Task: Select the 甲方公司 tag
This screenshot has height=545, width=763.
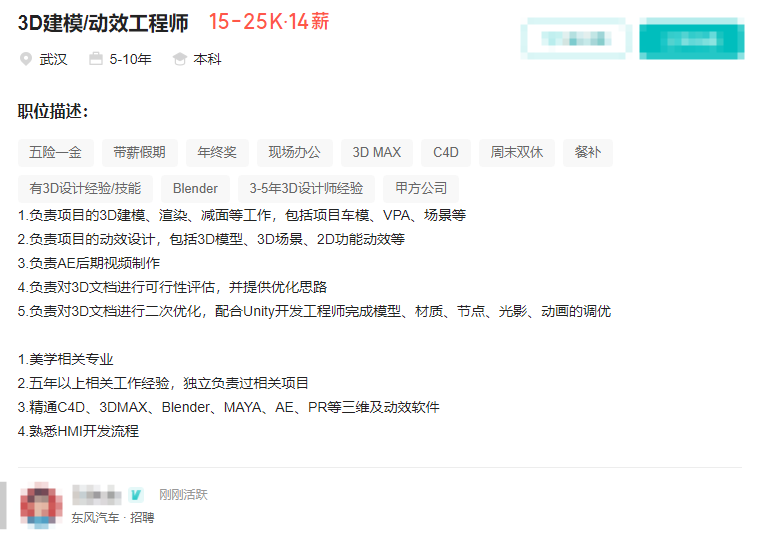Action: (421, 188)
